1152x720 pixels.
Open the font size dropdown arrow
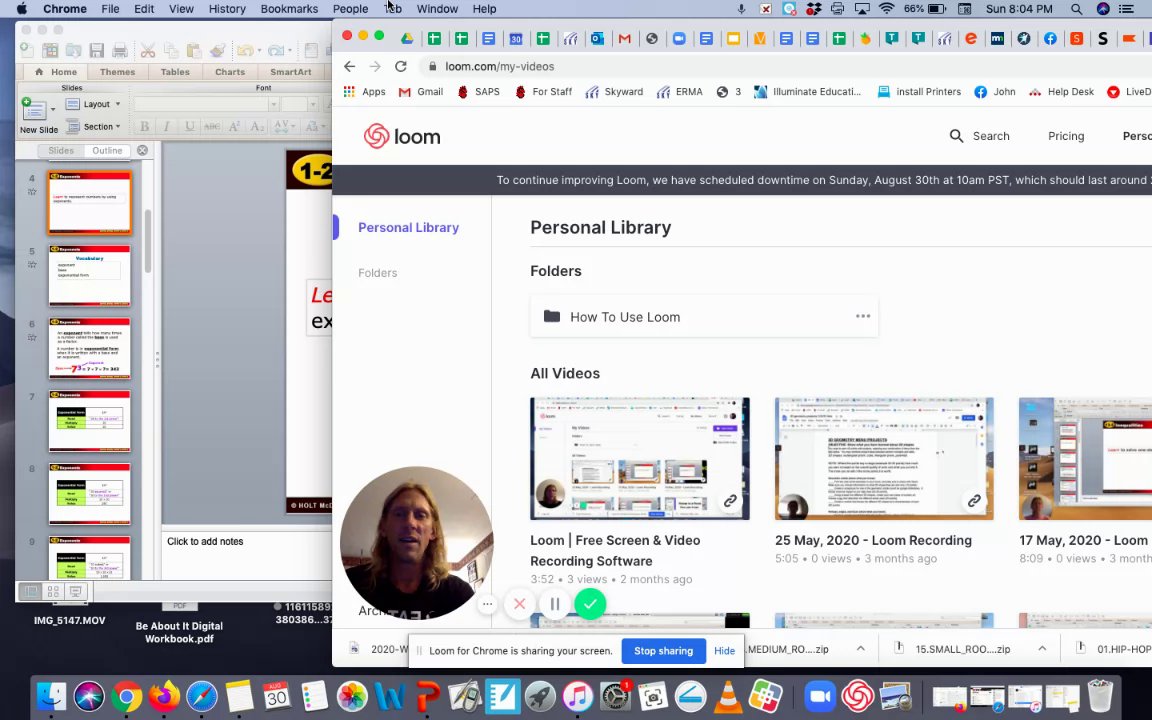click(x=312, y=104)
